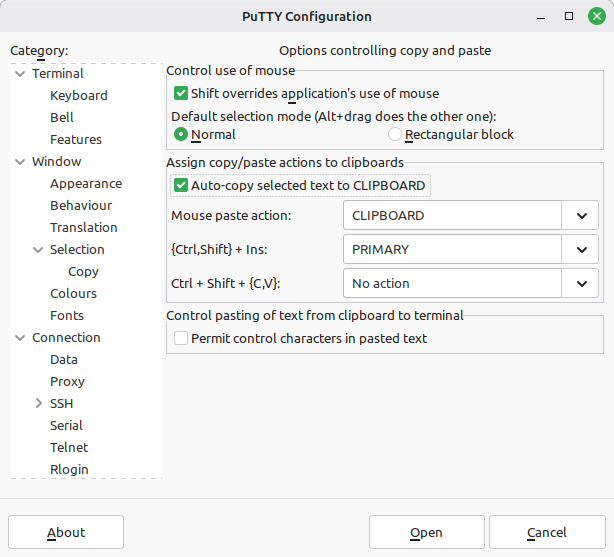Viewport: 614px width, 557px height.
Task: Collapse the Selection subcategory arrow
Action: (x=39, y=250)
